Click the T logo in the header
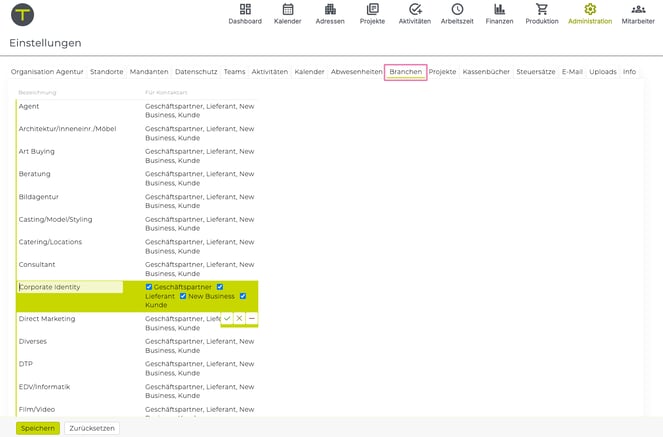The height and width of the screenshot is (437, 663). [22, 14]
